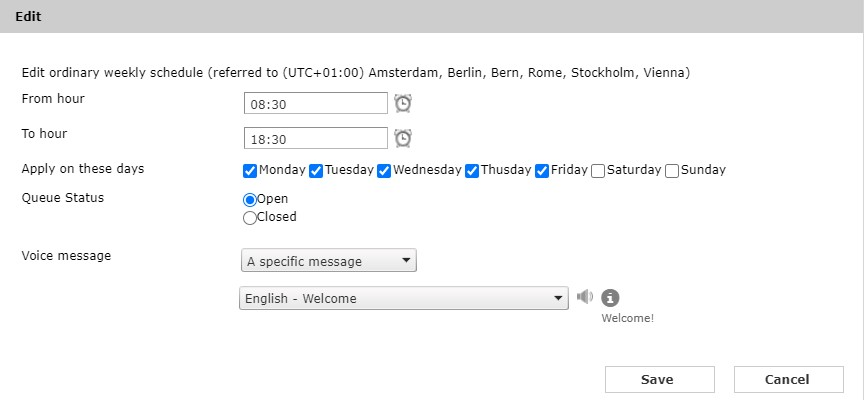Open the time picker for To hour

[403, 138]
